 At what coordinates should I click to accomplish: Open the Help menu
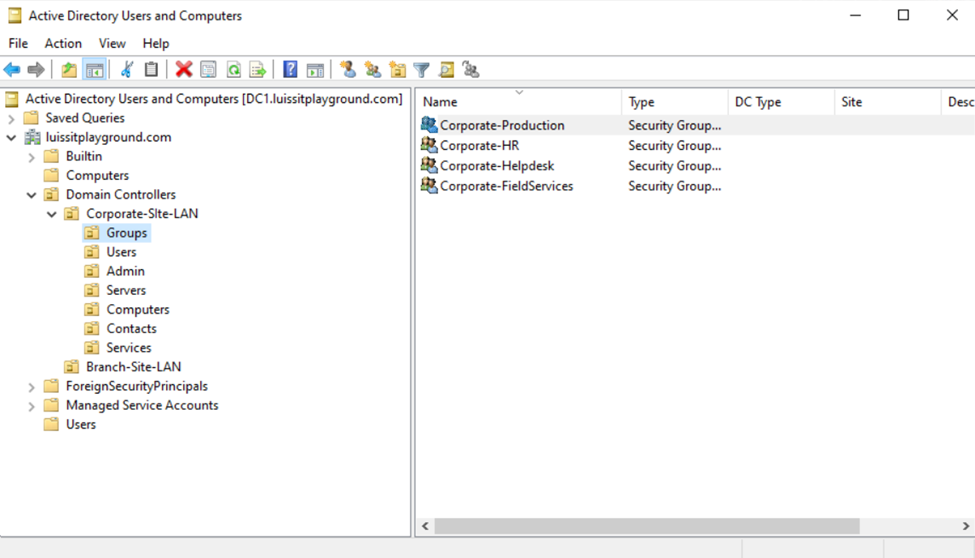(x=155, y=44)
